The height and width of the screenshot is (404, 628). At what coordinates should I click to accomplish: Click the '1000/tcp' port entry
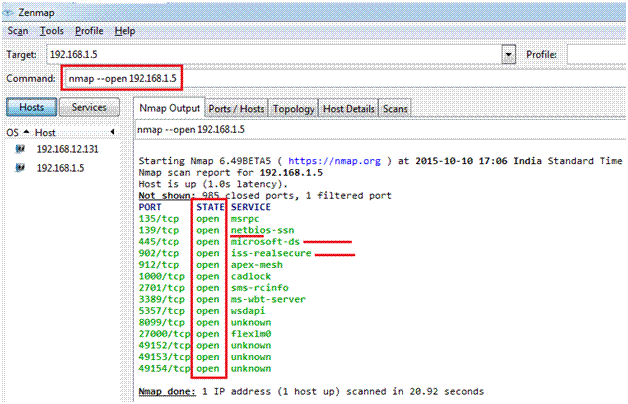pos(161,277)
